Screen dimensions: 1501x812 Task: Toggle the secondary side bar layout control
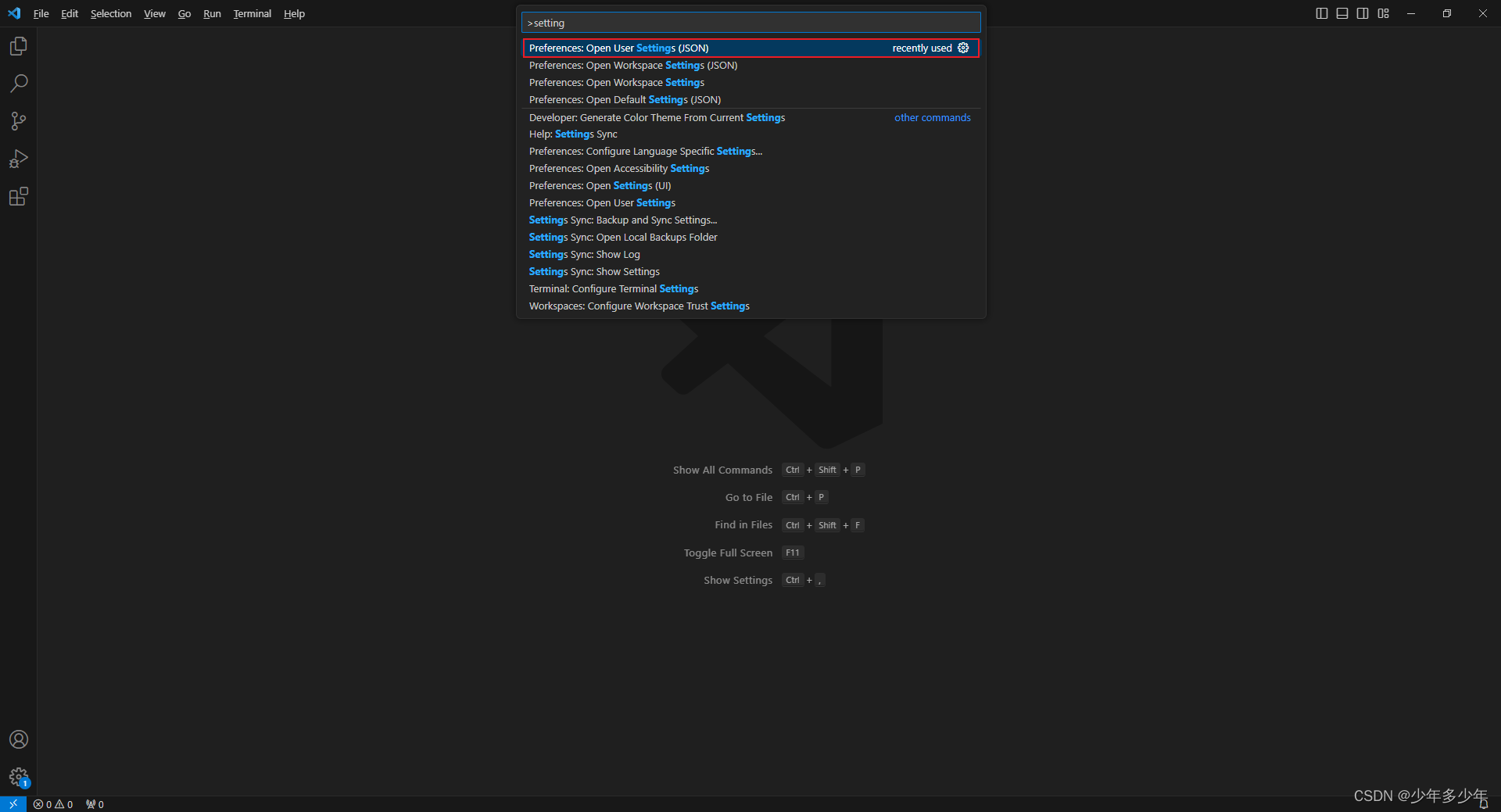pyautogui.click(x=1362, y=13)
